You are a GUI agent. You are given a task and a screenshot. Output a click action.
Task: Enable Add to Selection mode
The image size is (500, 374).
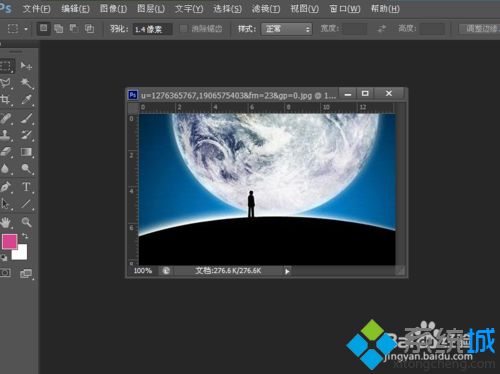tap(58, 29)
